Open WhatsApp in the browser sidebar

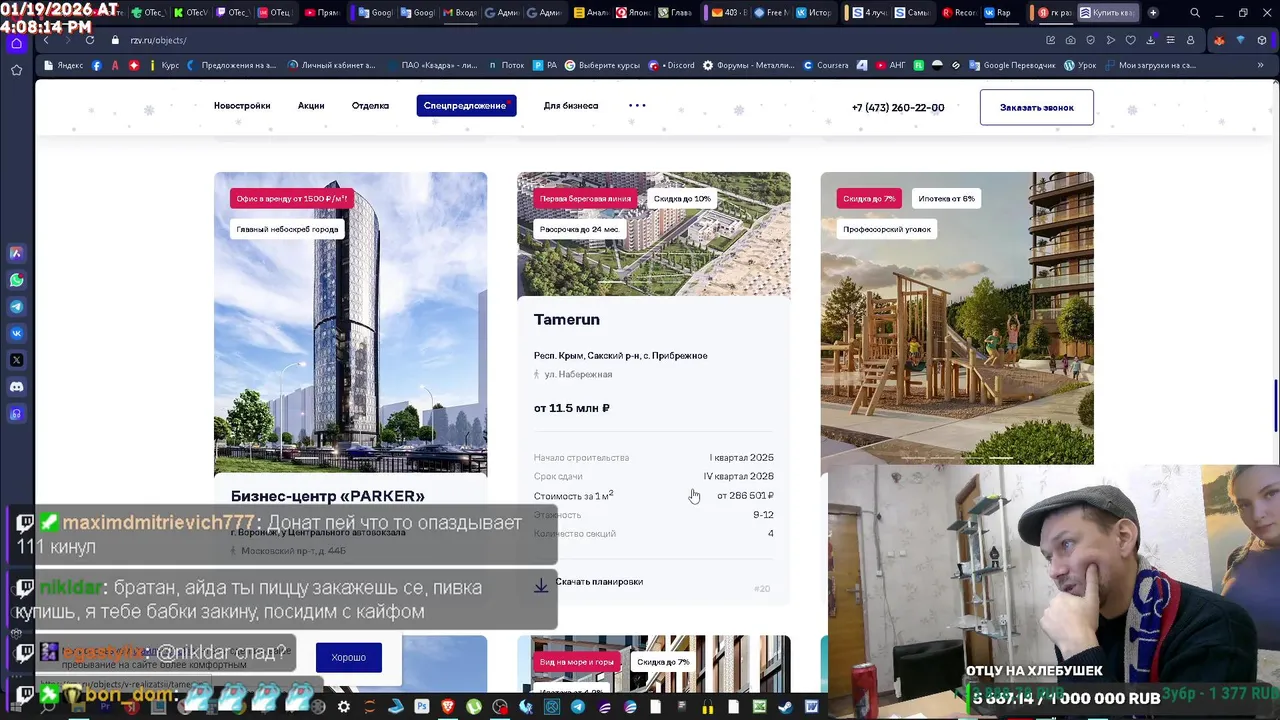click(x=16, y=280)
